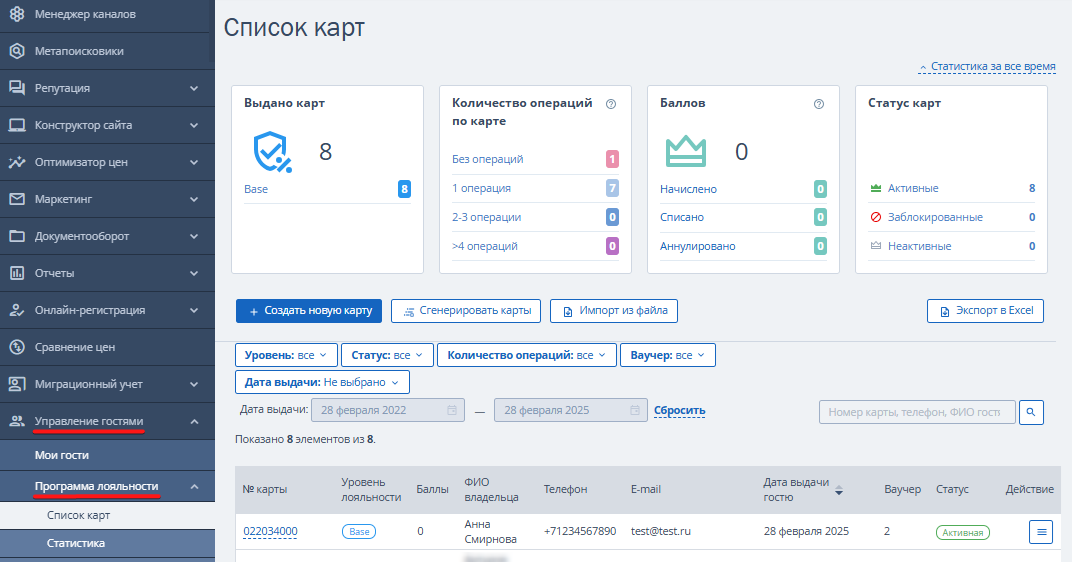The image size is (1072, 562).
Task: Open the Ваучер filter dropdown
Action: click(668, 355)
